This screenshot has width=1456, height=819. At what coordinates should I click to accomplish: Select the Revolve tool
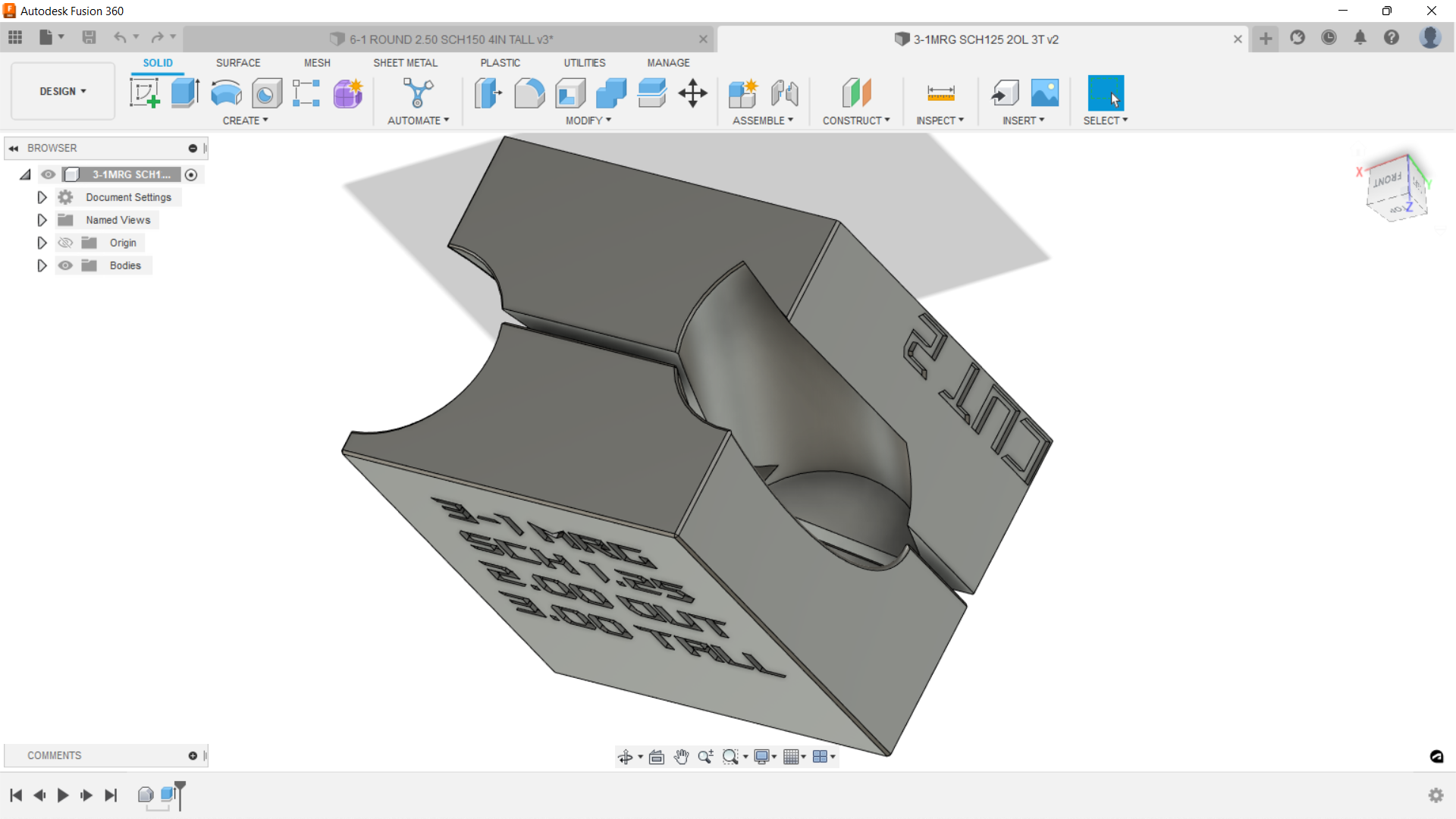tap(226, 93)
